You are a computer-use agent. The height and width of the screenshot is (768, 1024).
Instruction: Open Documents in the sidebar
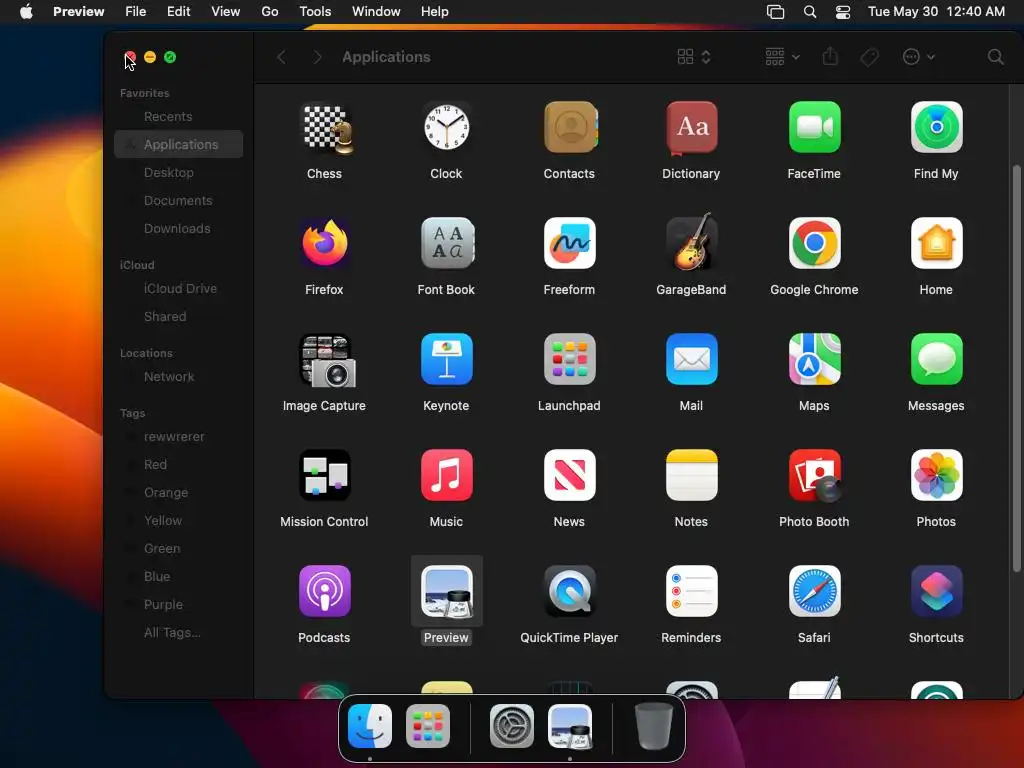178,200
